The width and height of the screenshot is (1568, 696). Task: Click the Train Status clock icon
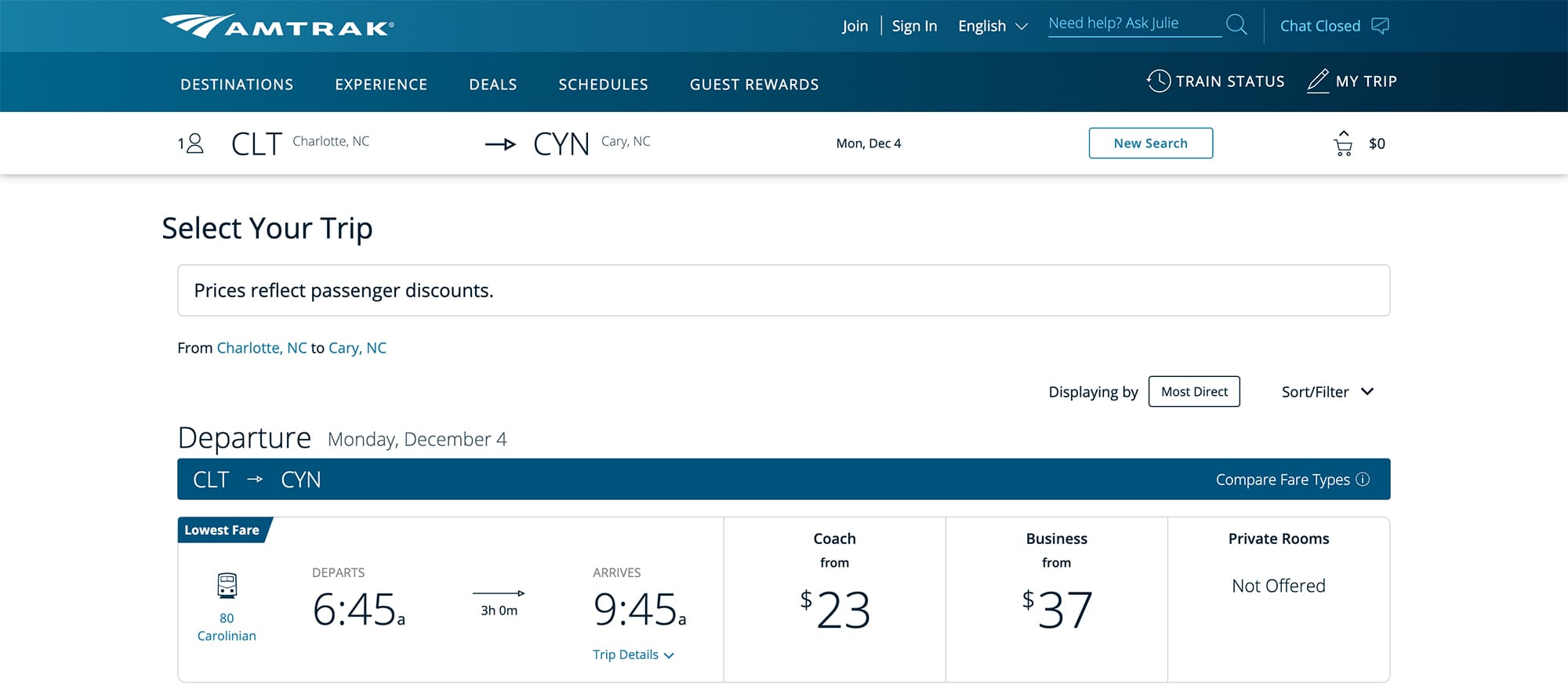pyautogui.click(x=1158, y=81)
